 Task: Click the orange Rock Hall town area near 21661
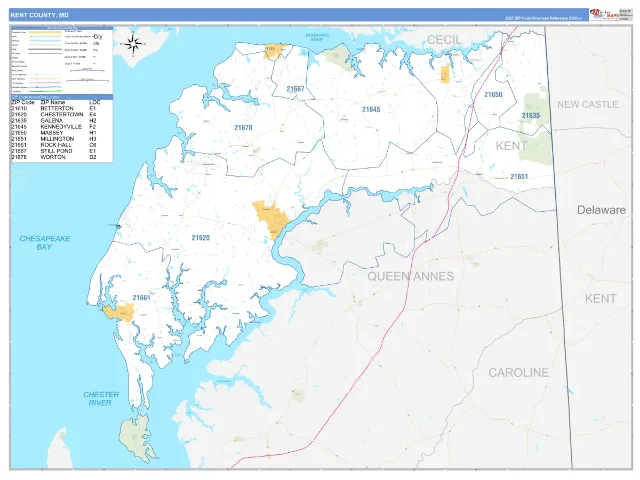[118, 312]
